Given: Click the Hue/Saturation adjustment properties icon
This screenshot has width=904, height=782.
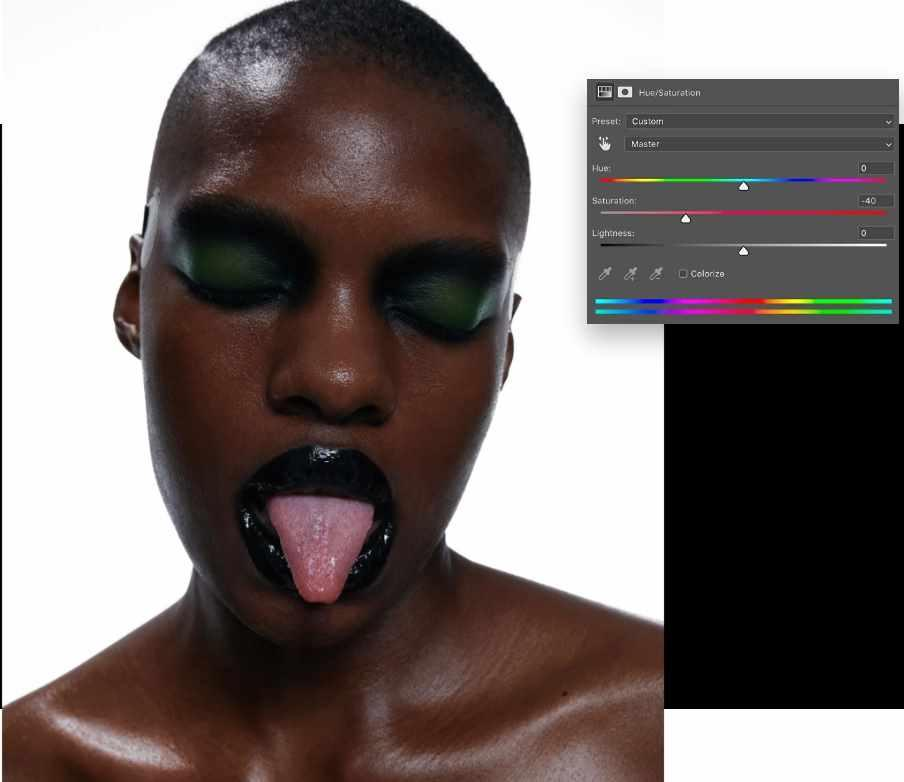Looking at the screenshot, I should 604,92.
